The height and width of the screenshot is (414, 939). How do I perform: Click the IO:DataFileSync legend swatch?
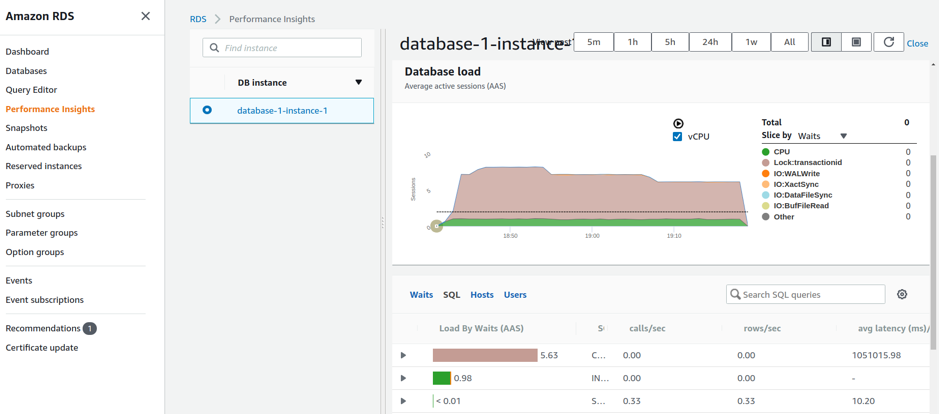[x=765, y=195]
